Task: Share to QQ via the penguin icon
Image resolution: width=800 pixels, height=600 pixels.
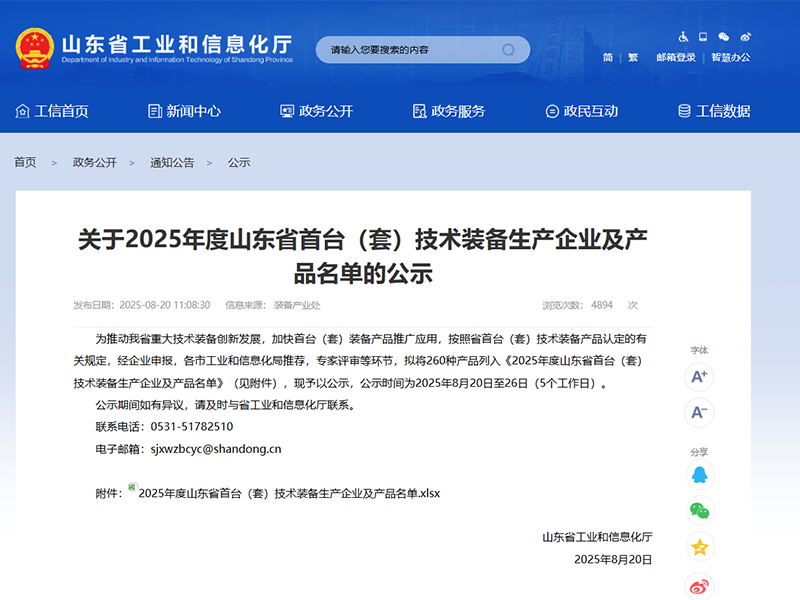Action: pyautogui.click(x=699, y=474)
